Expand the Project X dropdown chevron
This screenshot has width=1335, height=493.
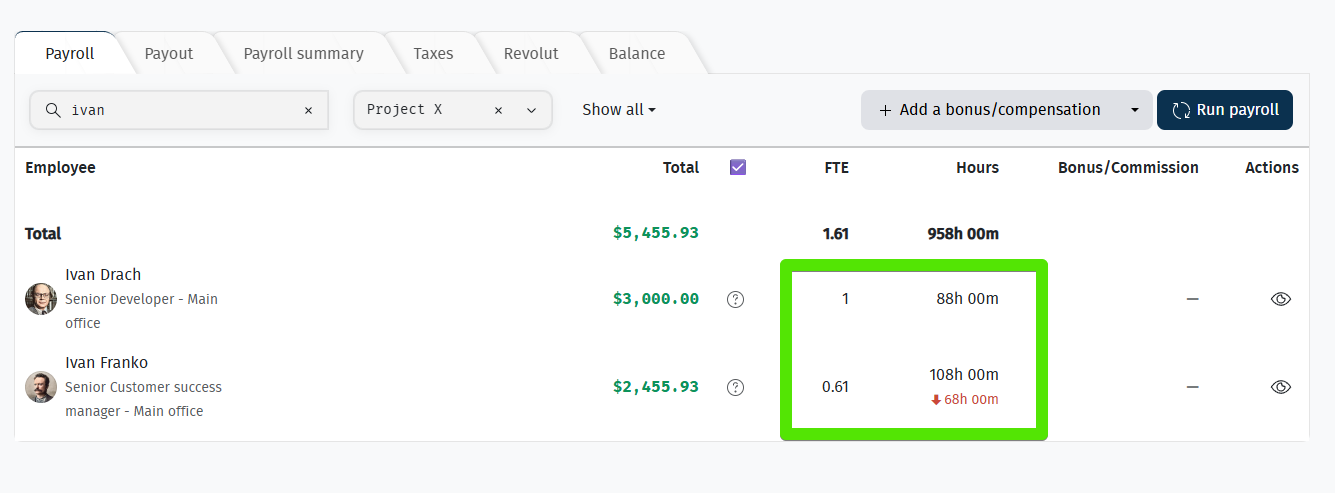531,110
